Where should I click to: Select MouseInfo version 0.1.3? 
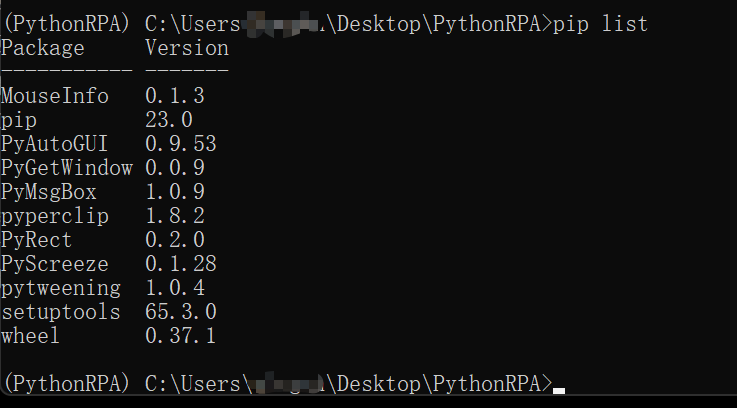(175, 96)
